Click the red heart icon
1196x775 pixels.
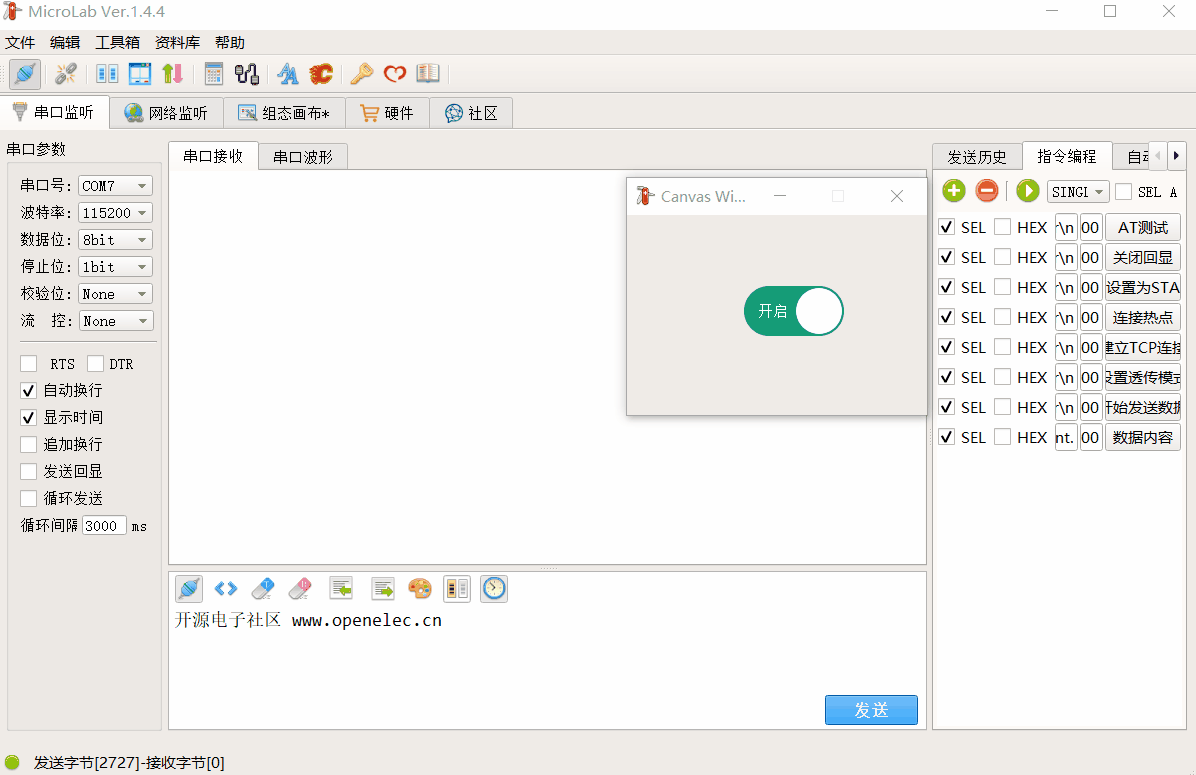(x=394, y=74)
